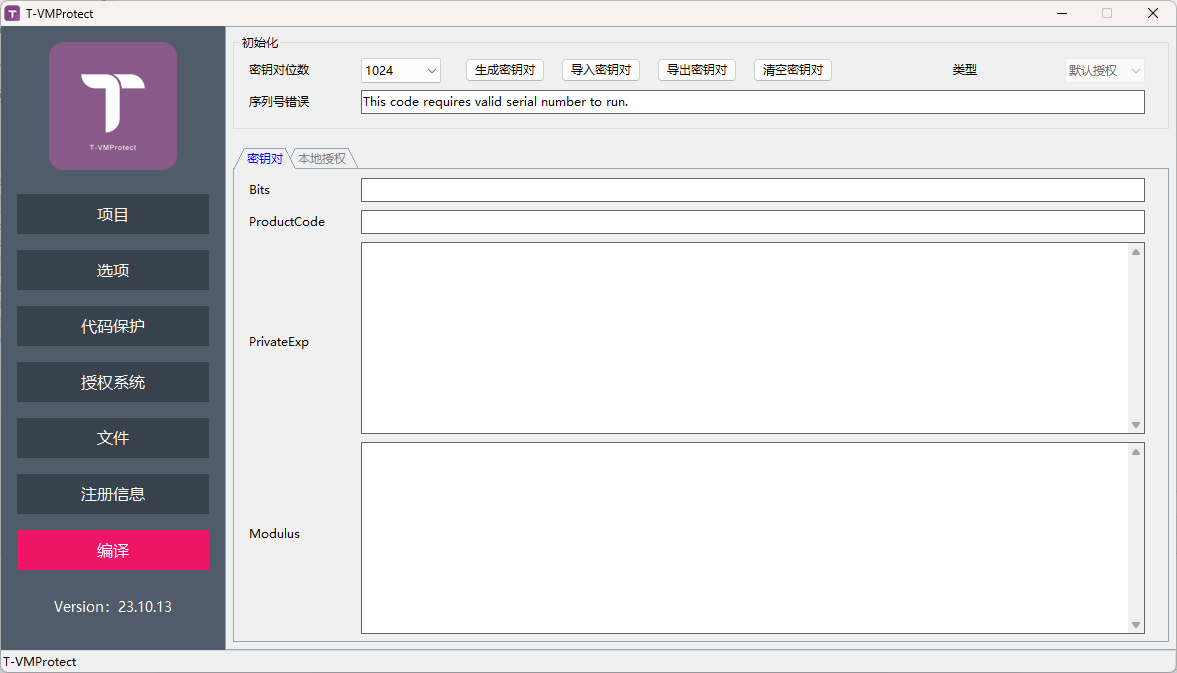Click 清空密钥对 to clear key pair
This screenshot has width=1177, height=673.
[793, 70]
